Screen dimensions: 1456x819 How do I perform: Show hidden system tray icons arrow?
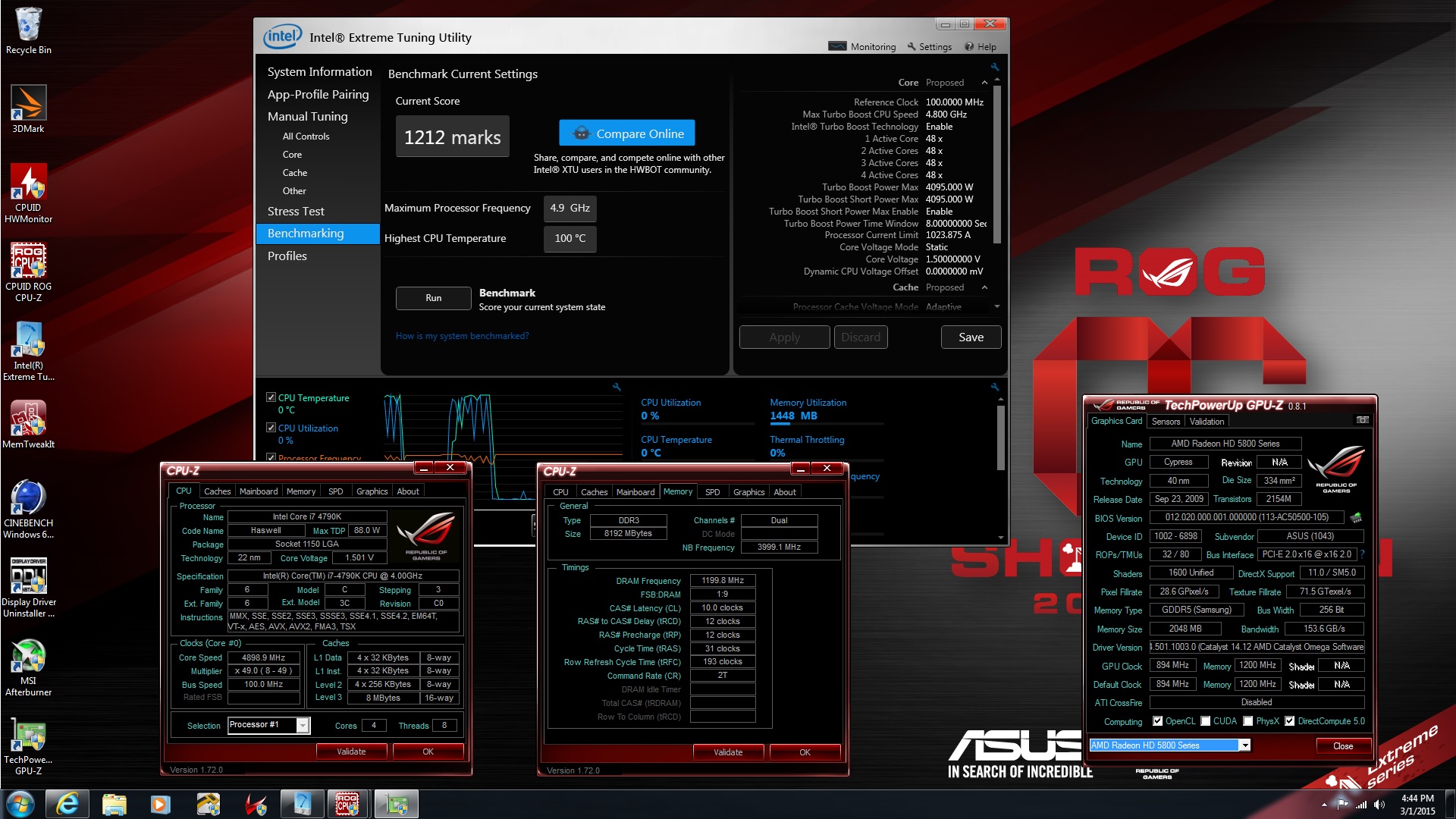click(x=1324, y=805)
